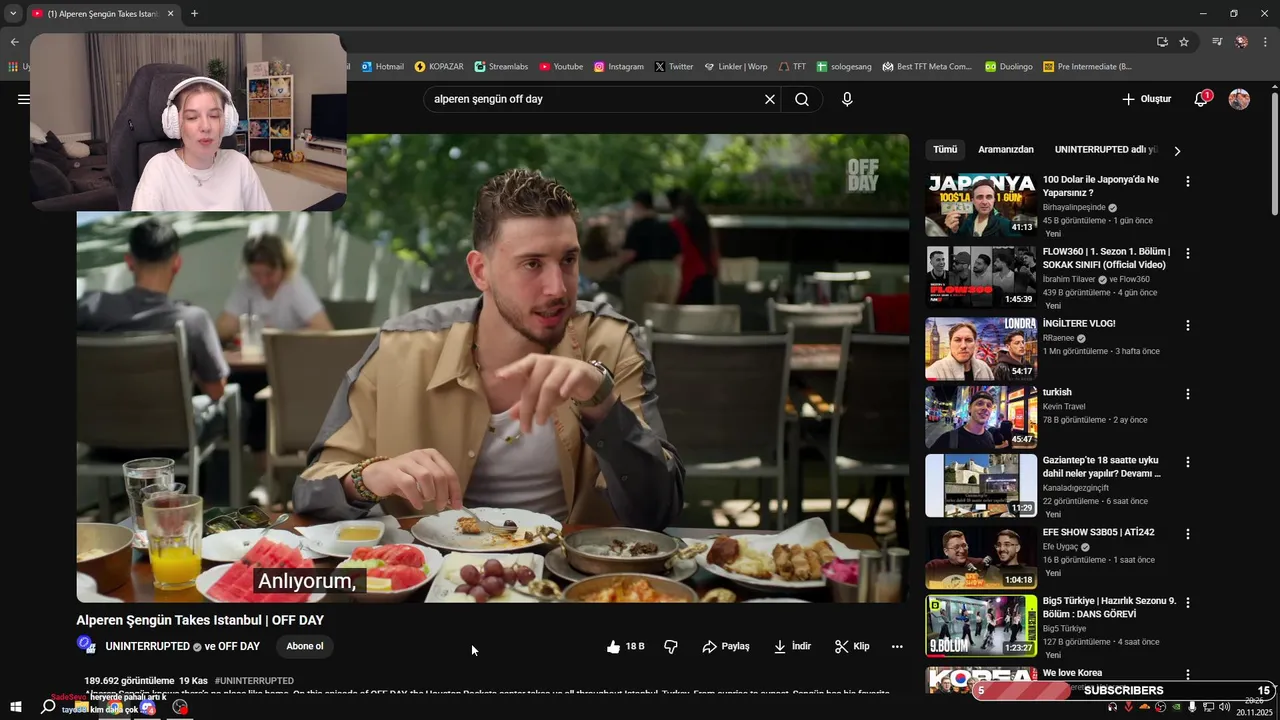Click install/cast icon in address bar
The height and width of the screenshot is (720, 1280).
click(x=1162, y=42)
